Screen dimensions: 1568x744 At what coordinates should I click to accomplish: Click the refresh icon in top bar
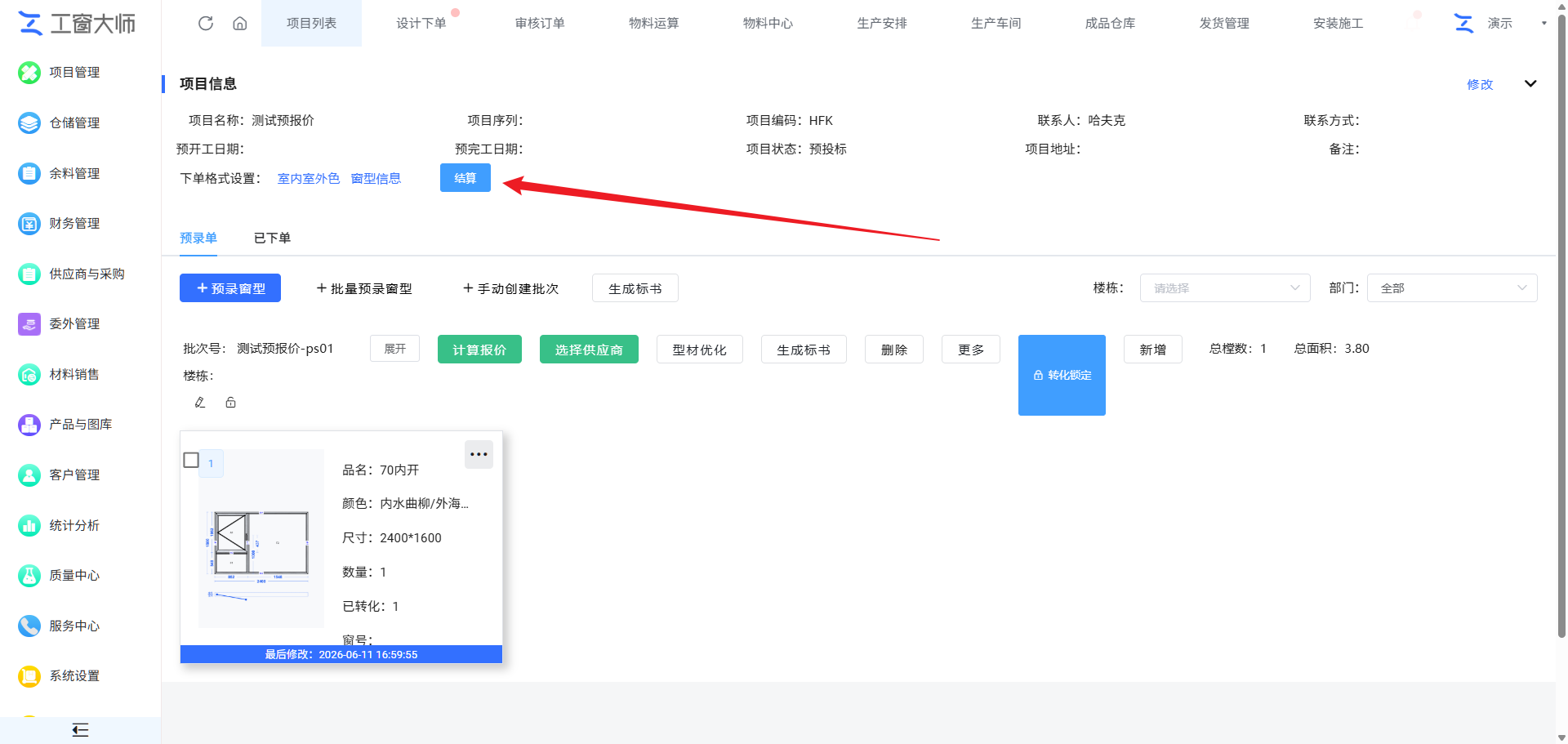(x=206, y=23)
